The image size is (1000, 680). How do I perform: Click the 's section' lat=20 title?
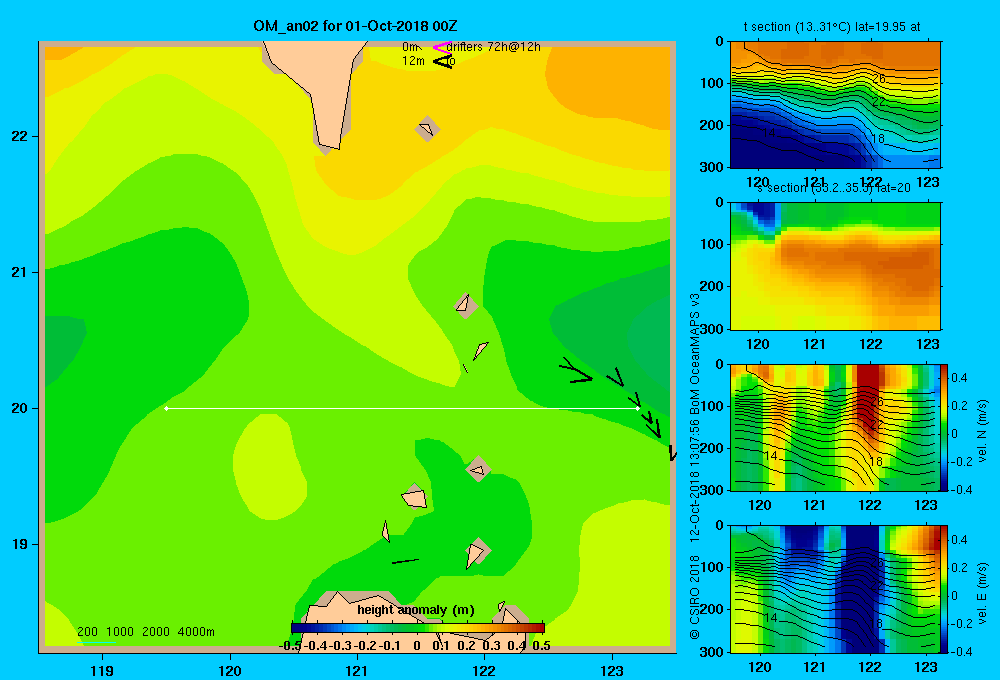pos(834,188)
